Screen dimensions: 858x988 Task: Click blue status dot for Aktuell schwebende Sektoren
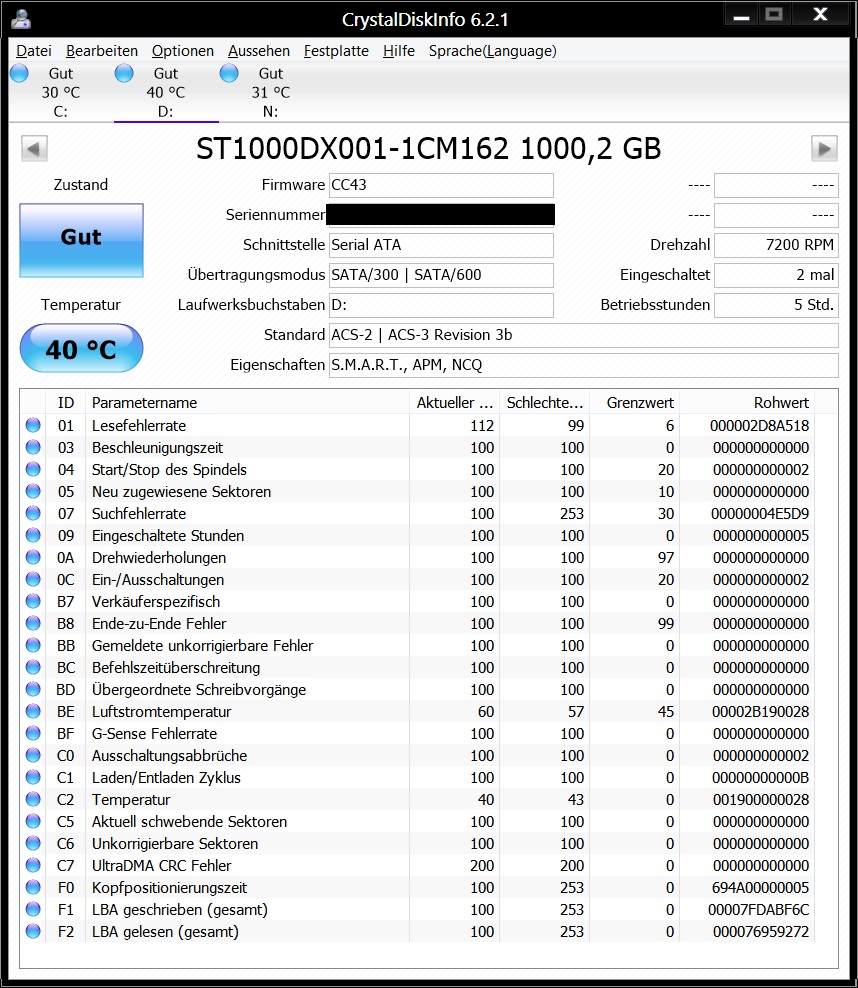33,821
